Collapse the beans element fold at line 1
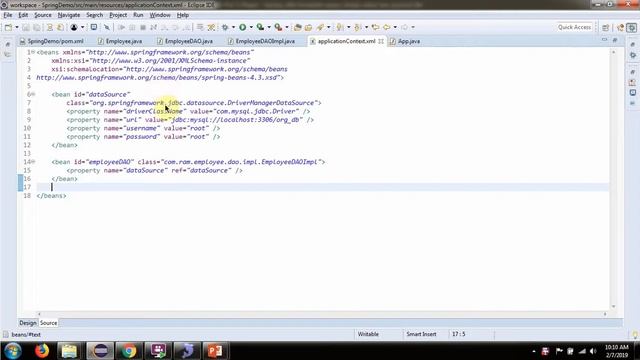The height and width of the screenshot is (360, 640). click(x=33, y=52)
